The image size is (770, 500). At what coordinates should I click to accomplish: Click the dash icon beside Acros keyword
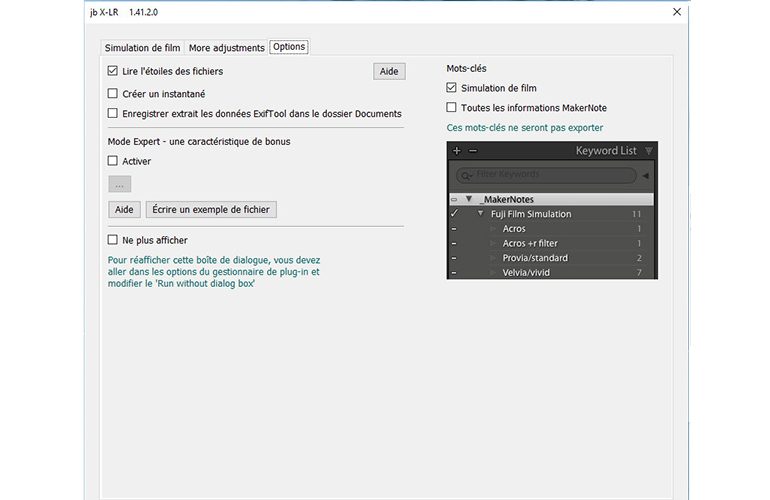point(454,229)
